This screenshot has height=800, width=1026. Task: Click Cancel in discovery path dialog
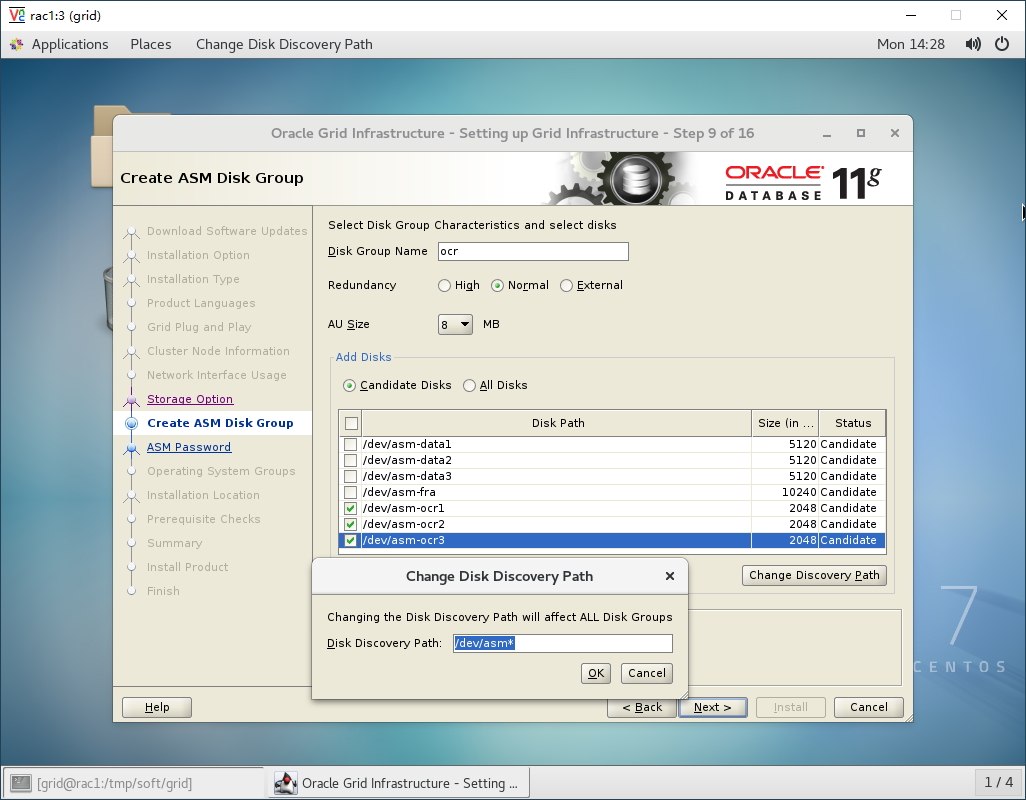(646, 673)
